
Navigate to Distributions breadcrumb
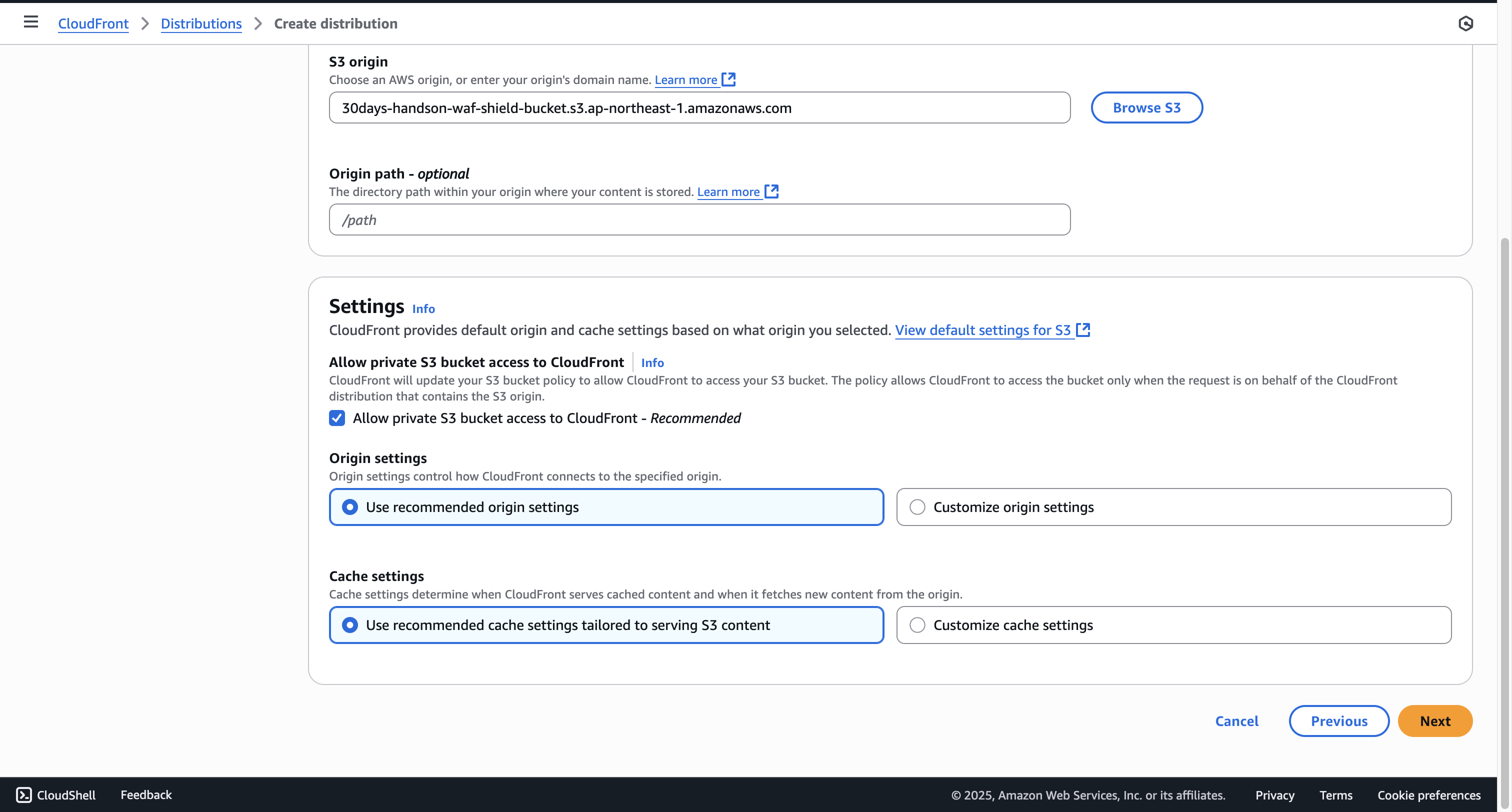(200, 23)
